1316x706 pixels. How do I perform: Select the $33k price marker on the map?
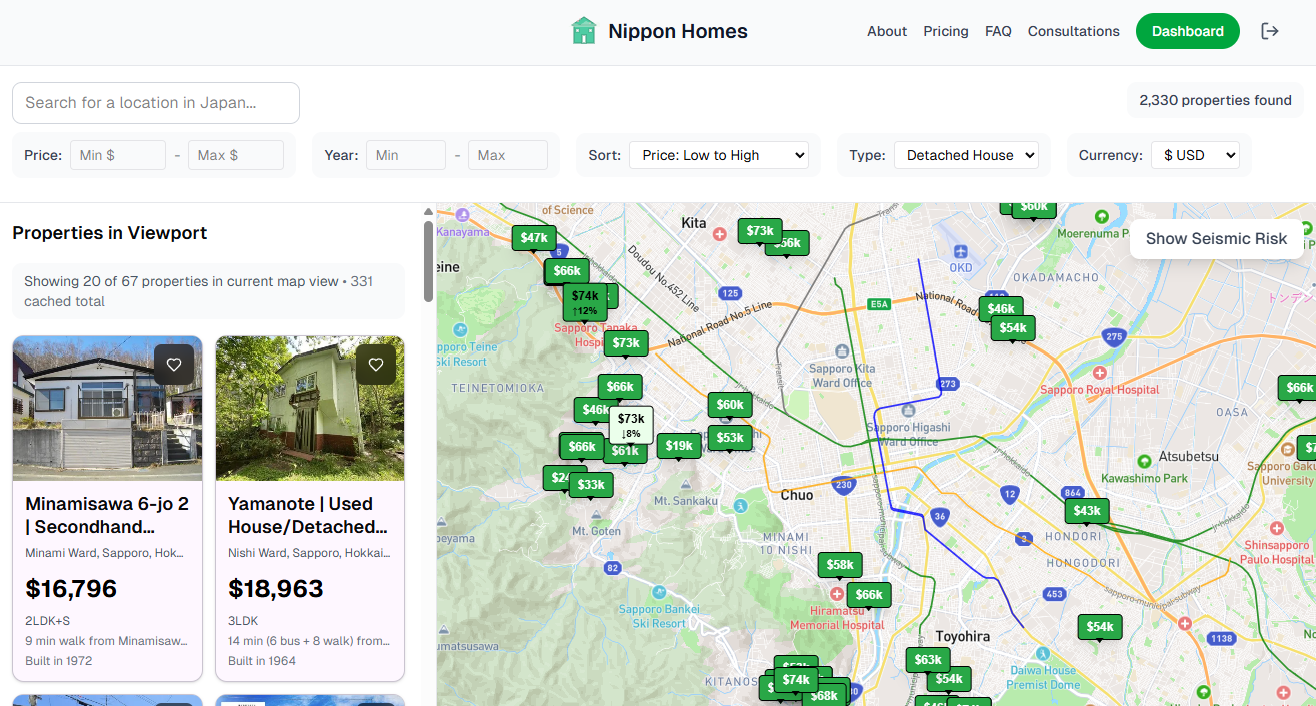pyautogui.click(x=590, y=484)
